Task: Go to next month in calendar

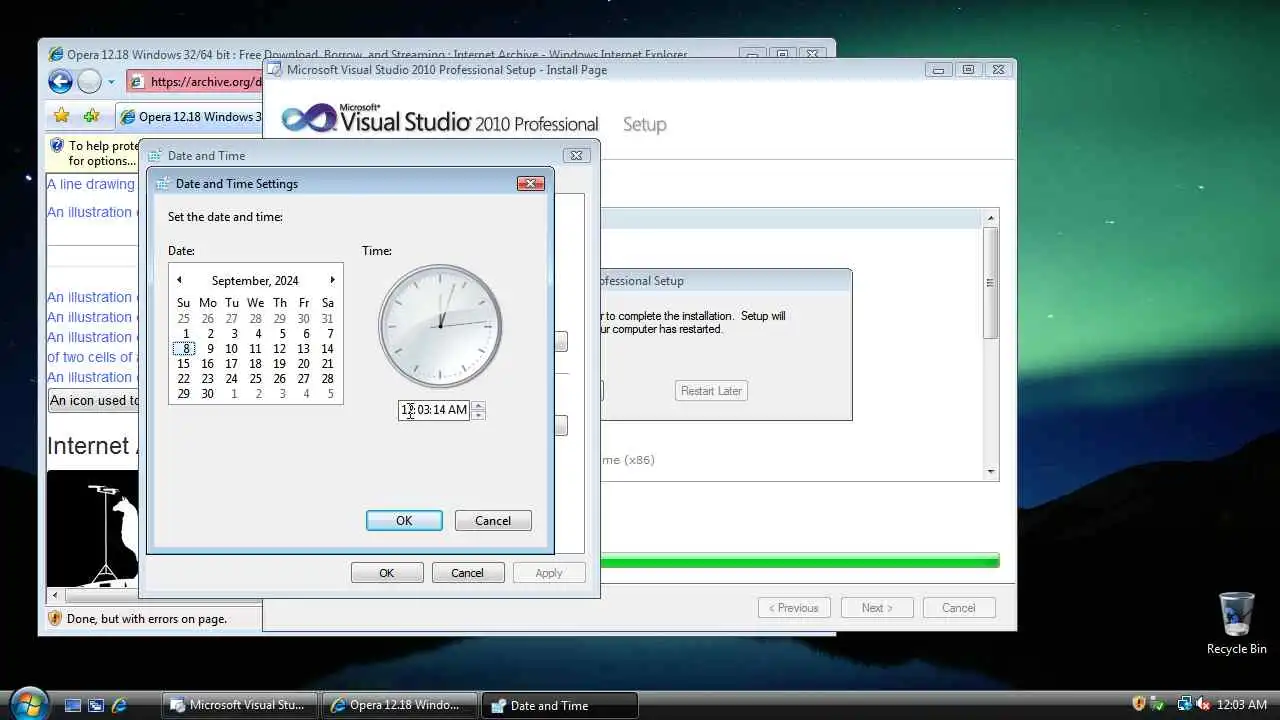Action: [x=333, y=280]
